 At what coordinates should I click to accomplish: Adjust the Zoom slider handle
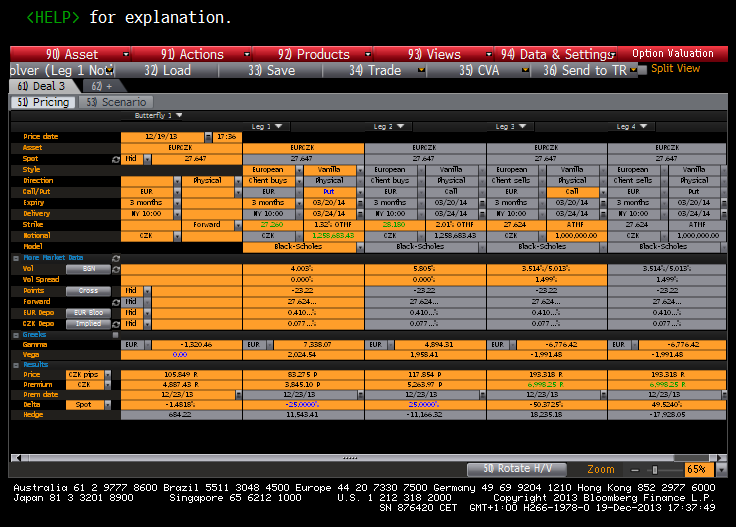[x=655, y=470]
